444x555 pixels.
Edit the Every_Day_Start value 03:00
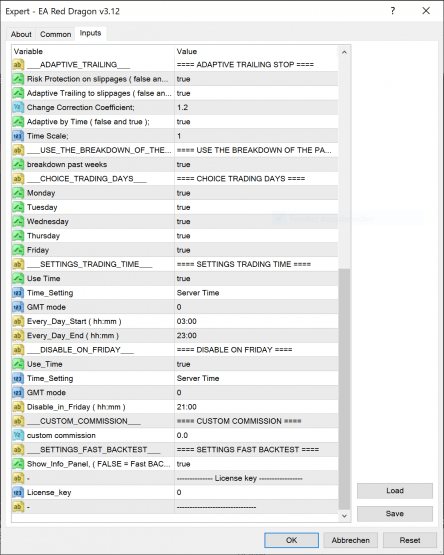(x=256, y=321)
